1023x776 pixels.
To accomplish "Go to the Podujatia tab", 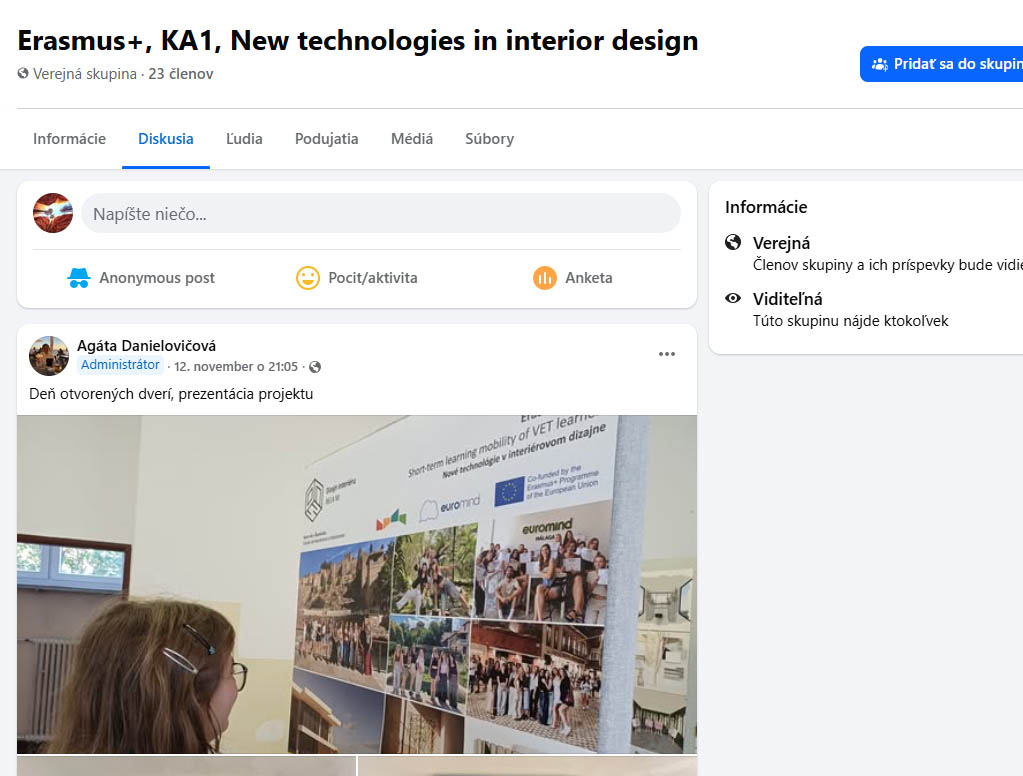I will pos(326,139).
